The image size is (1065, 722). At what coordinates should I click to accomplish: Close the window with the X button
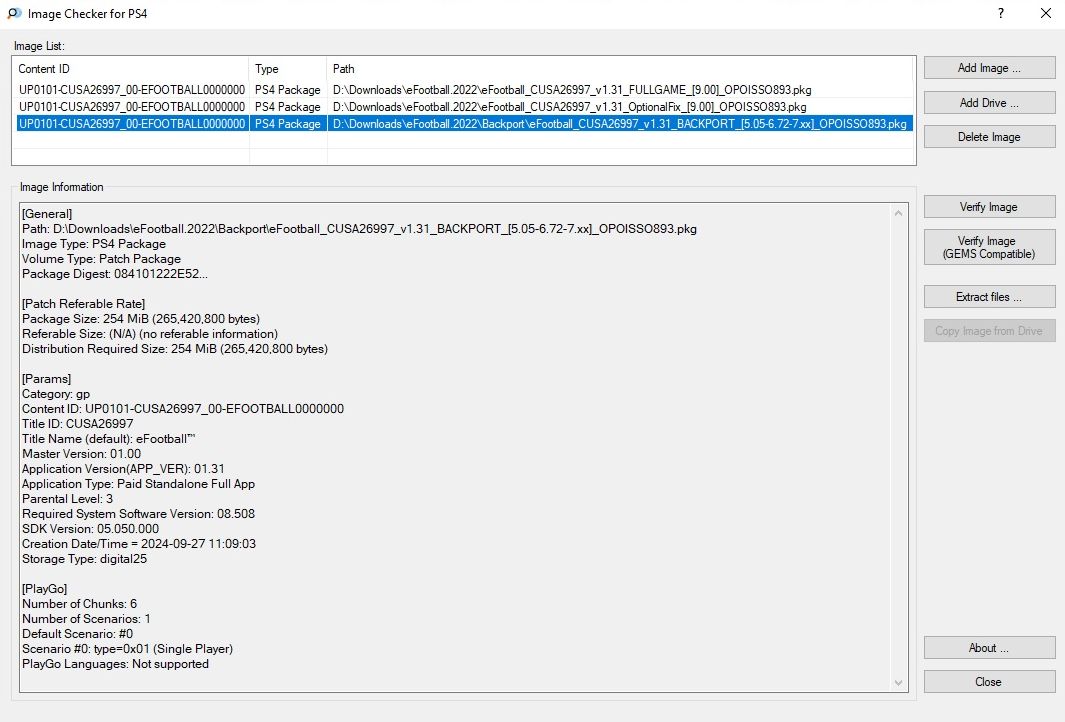click(1045, 14)
